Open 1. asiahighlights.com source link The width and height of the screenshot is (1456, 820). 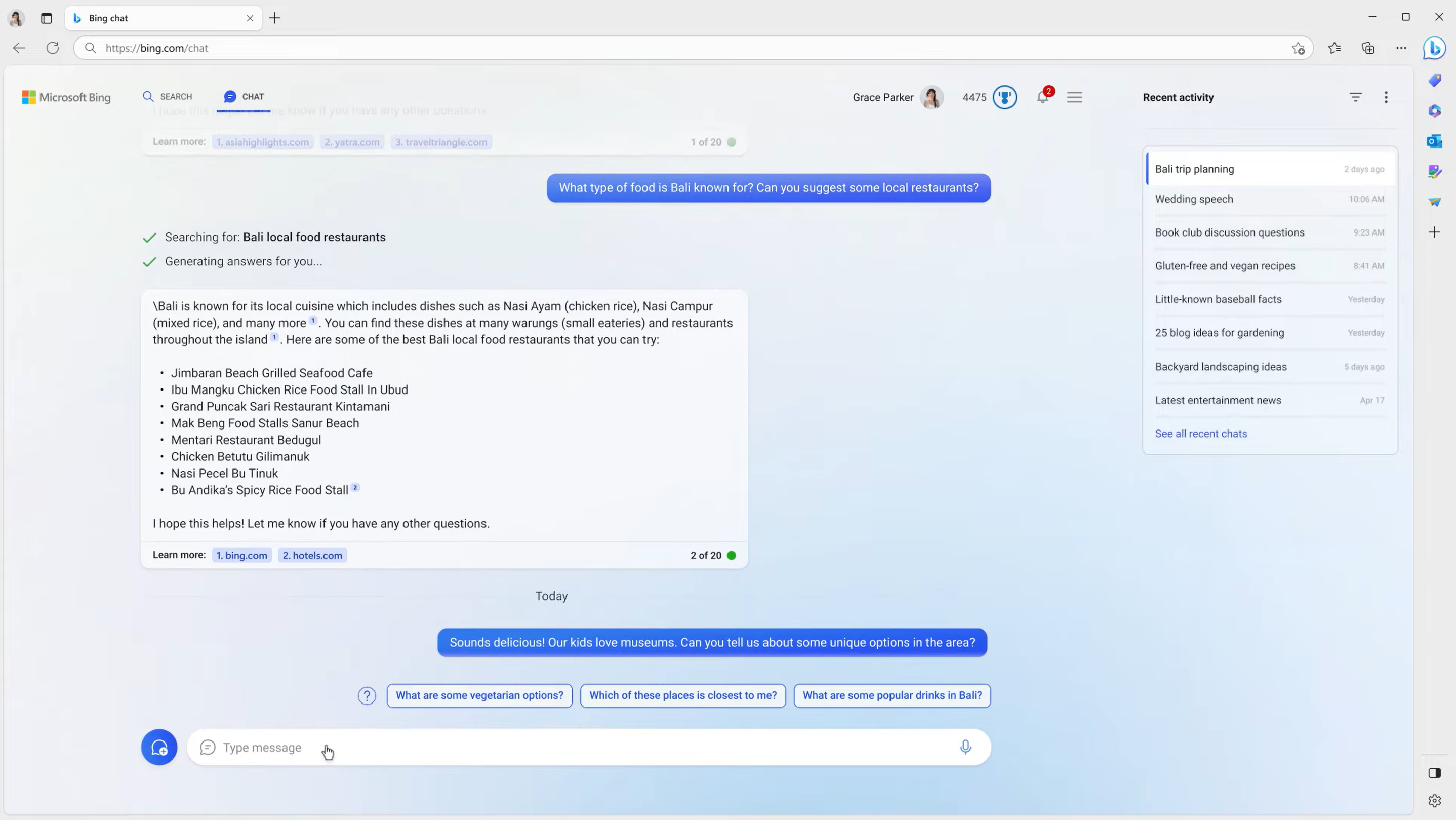coord(263,142)
